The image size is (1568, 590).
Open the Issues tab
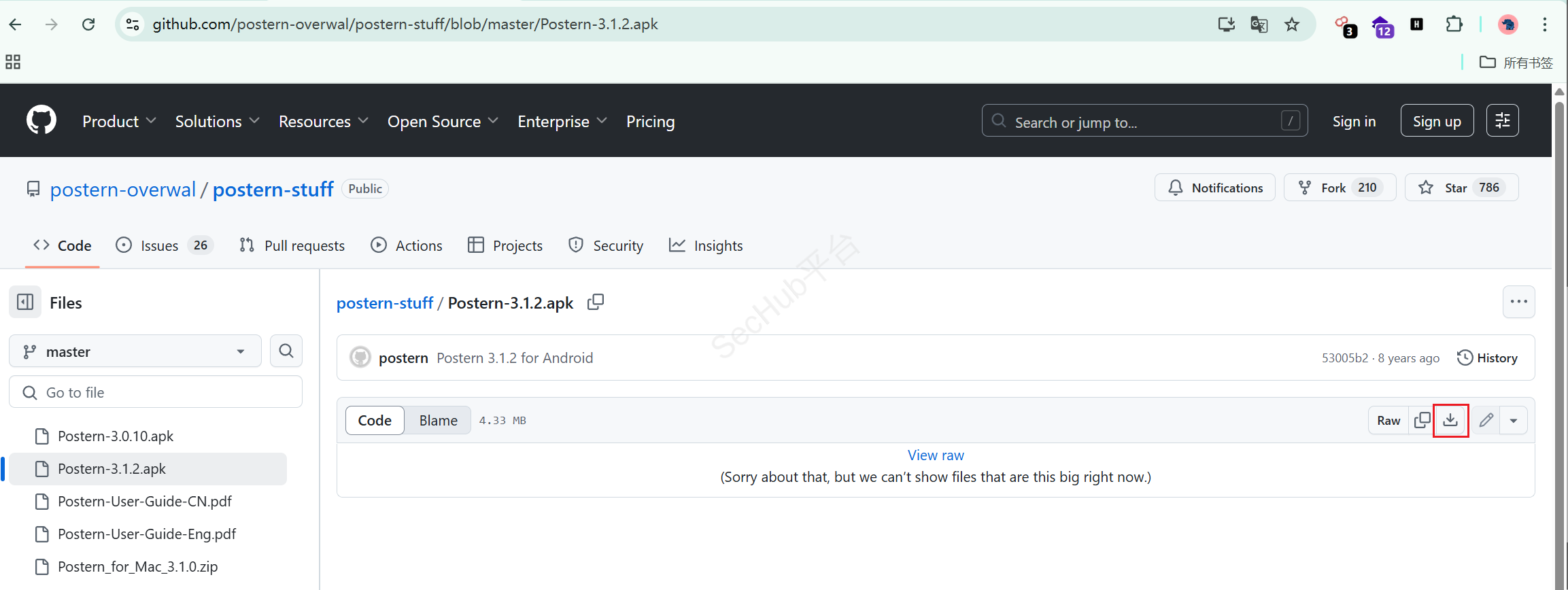pyautogui.click(x=164, y=245)
